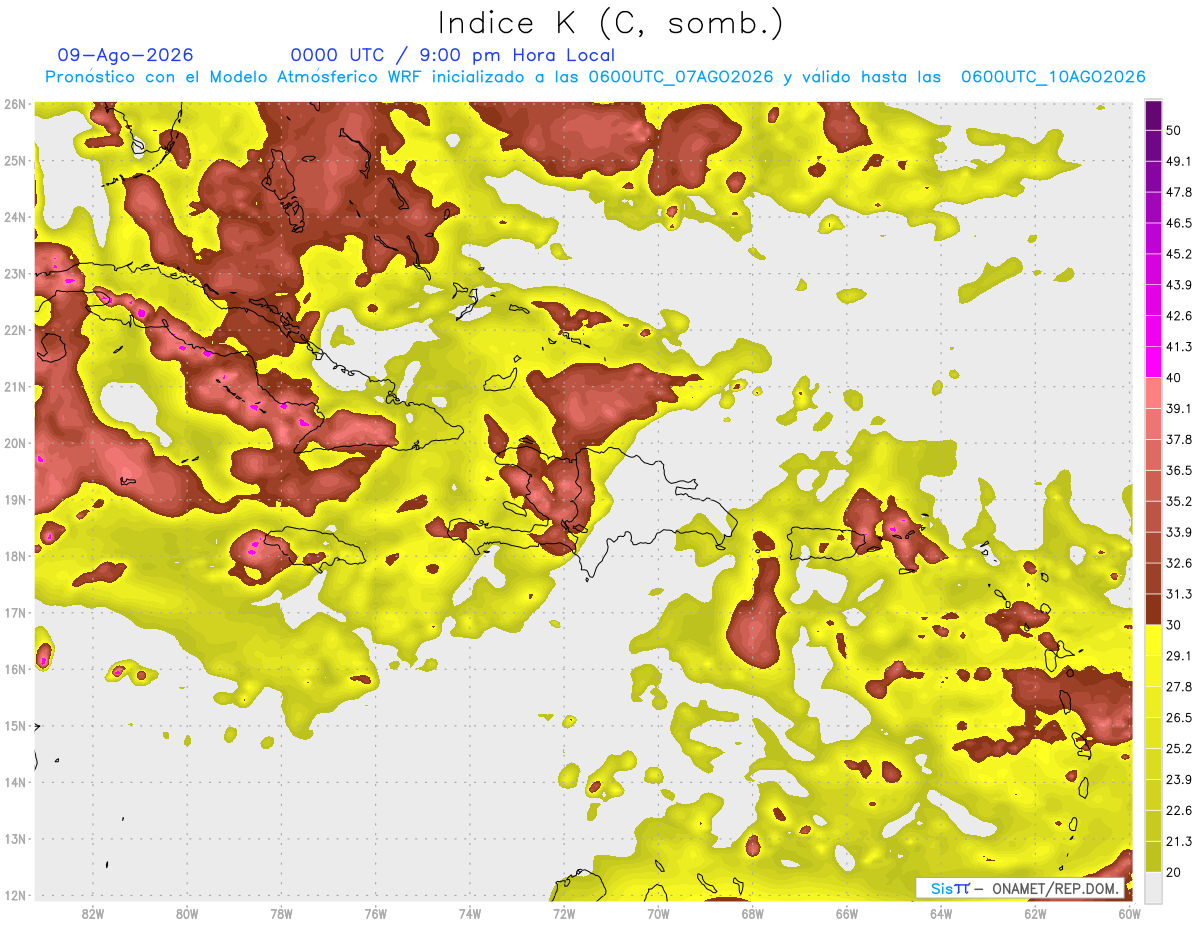The width and height of the screenshot is (1200, 927).
Task: Click legend value "25.2"
Action: tap(1179, 748)
